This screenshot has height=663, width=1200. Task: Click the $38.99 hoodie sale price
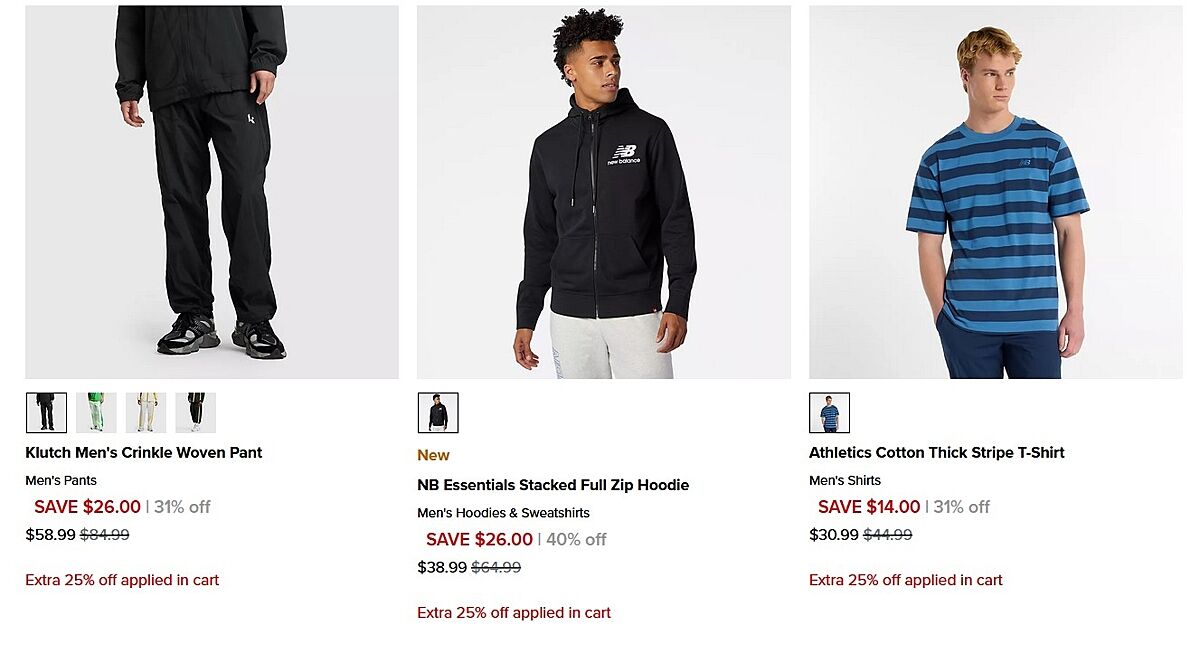[442, 567]
